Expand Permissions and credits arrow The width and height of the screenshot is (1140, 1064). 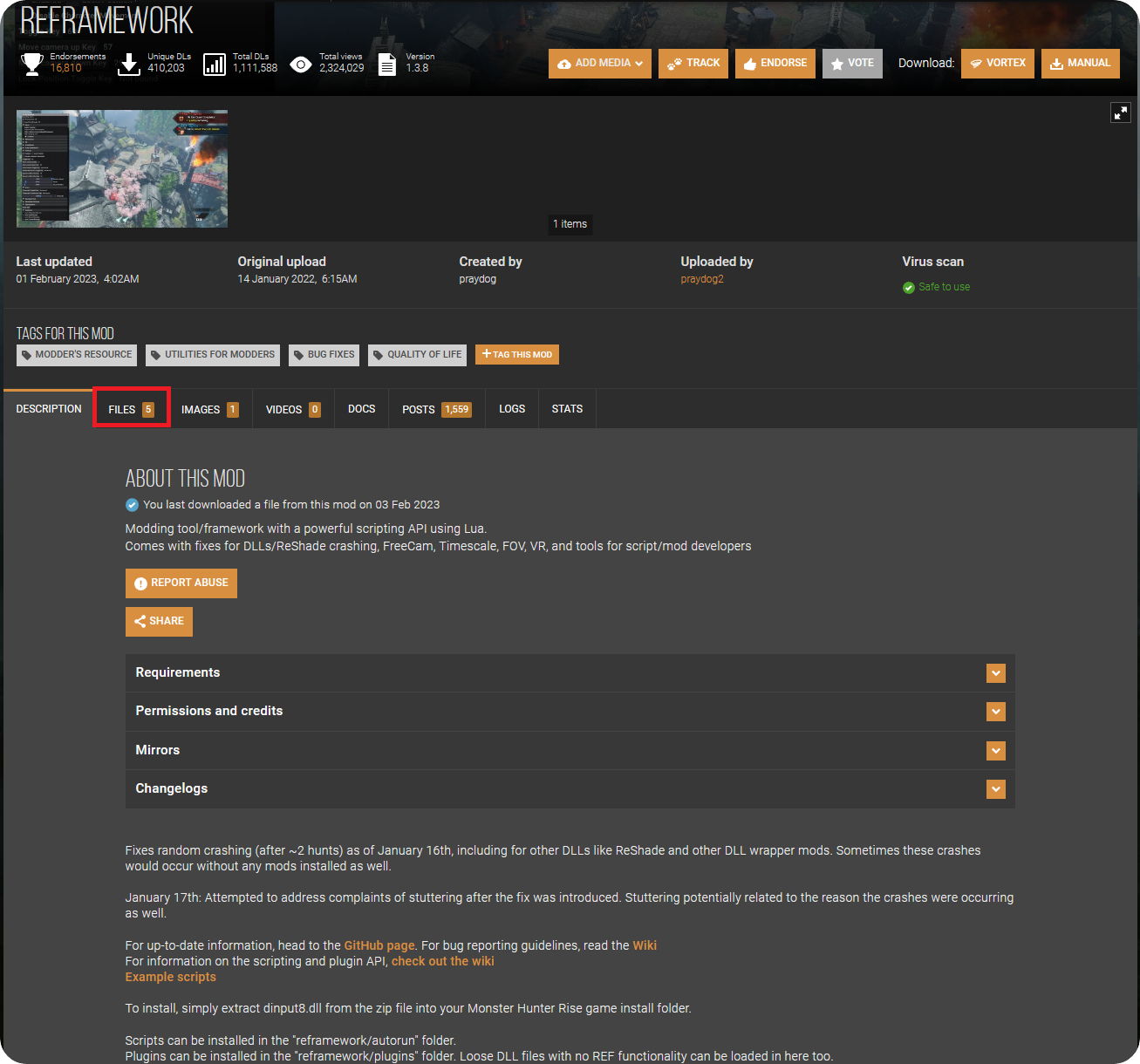coord(996,712)
